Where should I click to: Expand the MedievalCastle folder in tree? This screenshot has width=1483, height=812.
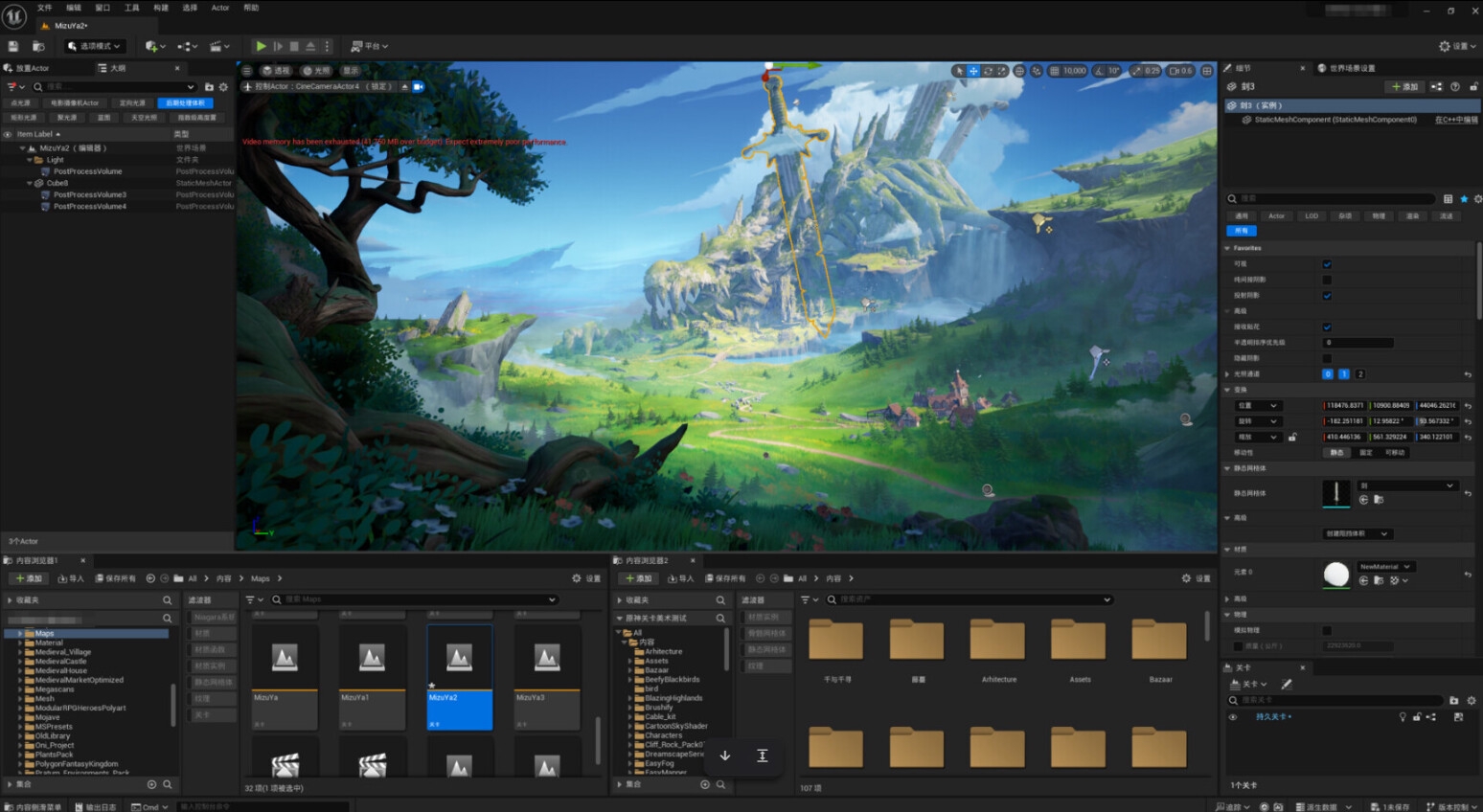click(20, 662)
